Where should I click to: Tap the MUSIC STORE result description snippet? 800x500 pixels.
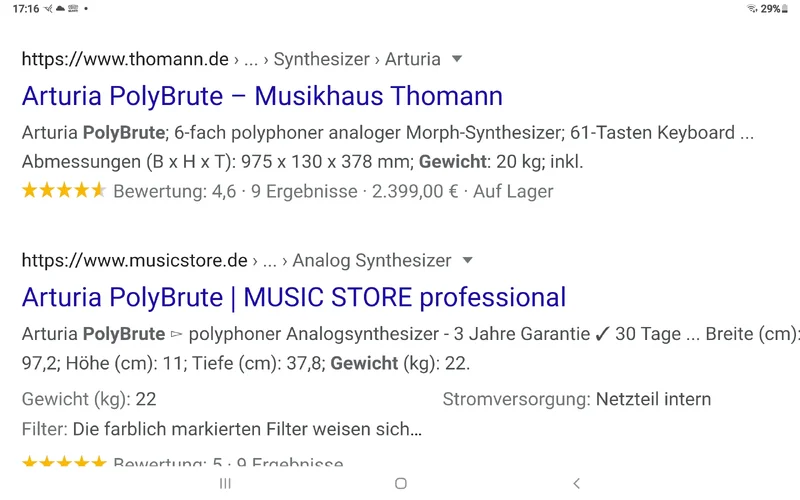pos(400,348)
